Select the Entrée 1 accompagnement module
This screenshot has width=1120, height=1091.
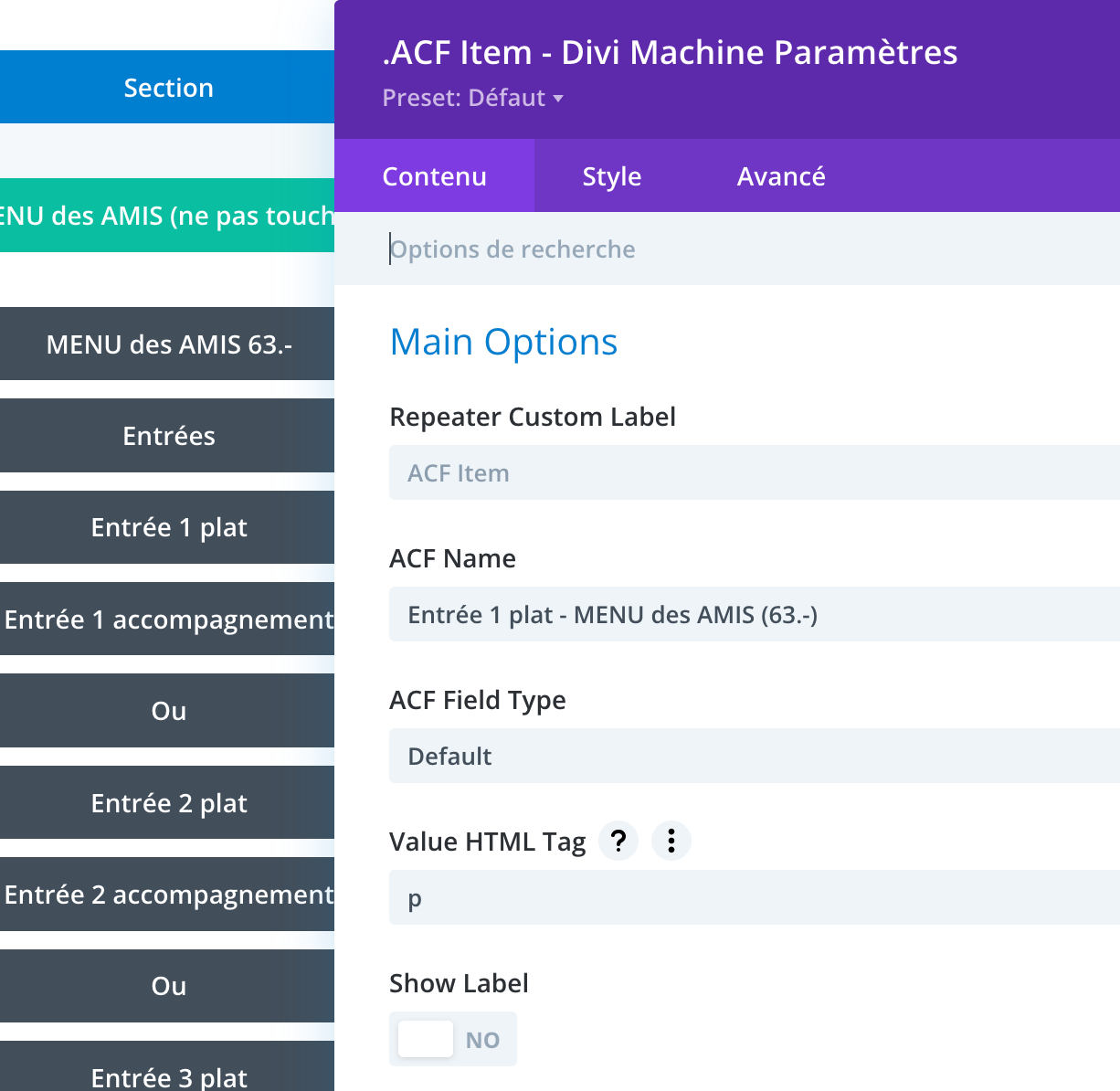(x=168, y=620)
